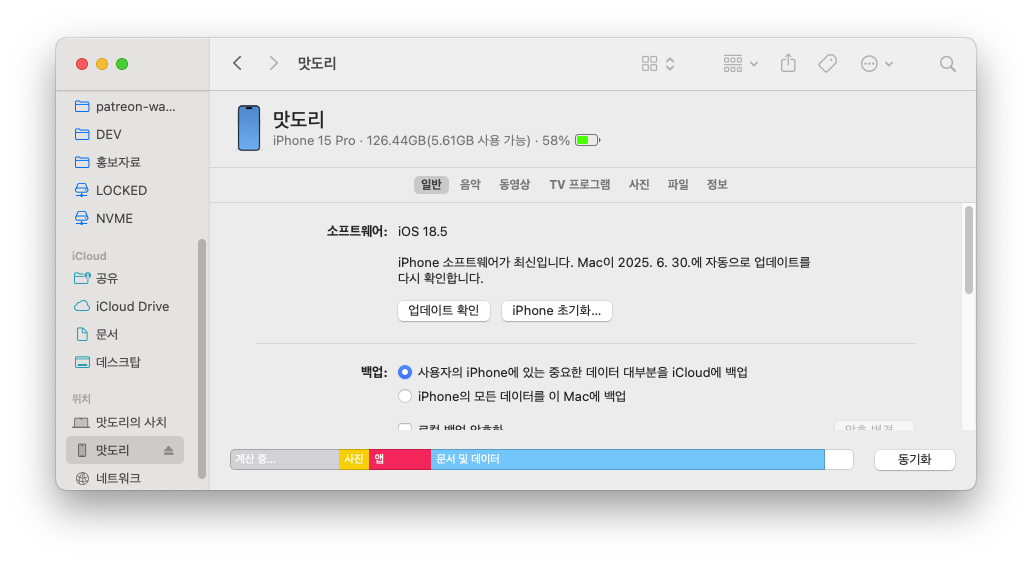Click the iPhone 초기화... button
The height and width of the screenshot is (564, 1032).
(557, 311)
